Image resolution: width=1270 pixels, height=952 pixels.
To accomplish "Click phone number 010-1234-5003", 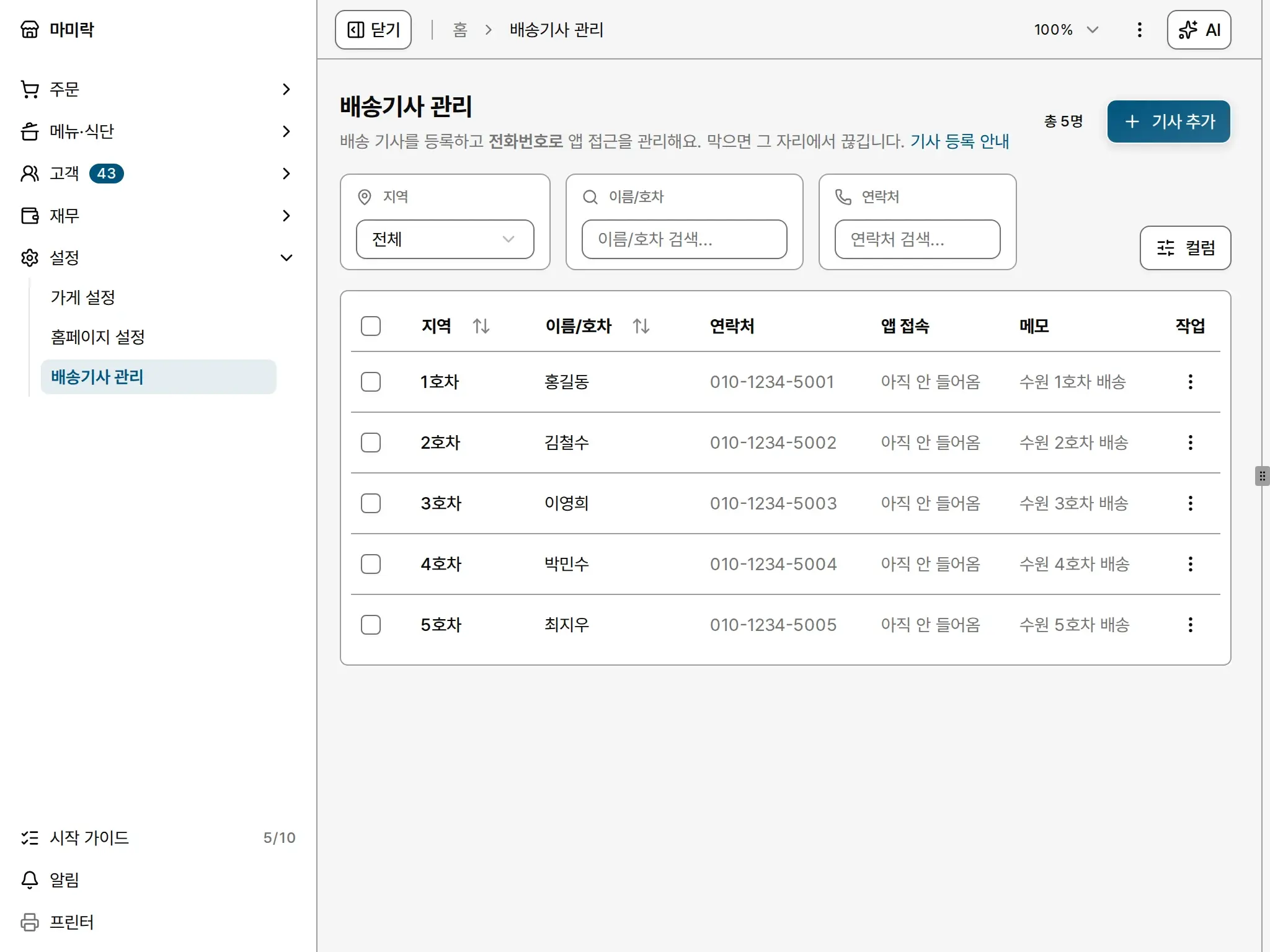I will tap(773, 503).
